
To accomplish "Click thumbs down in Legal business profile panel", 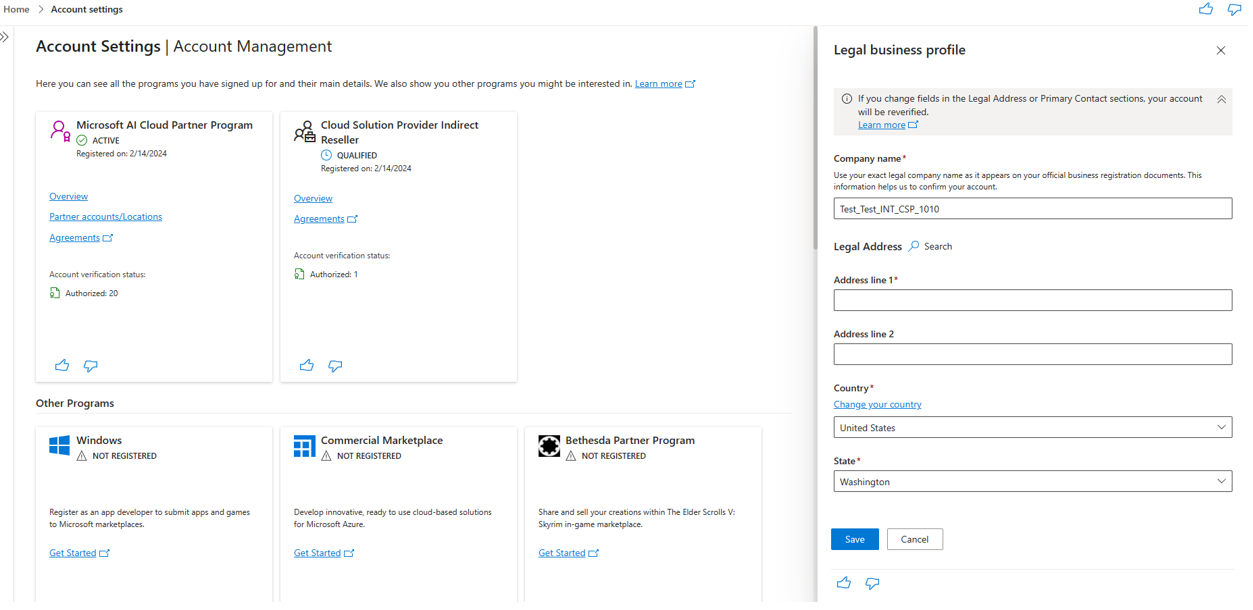I will [x=872, y=583].
